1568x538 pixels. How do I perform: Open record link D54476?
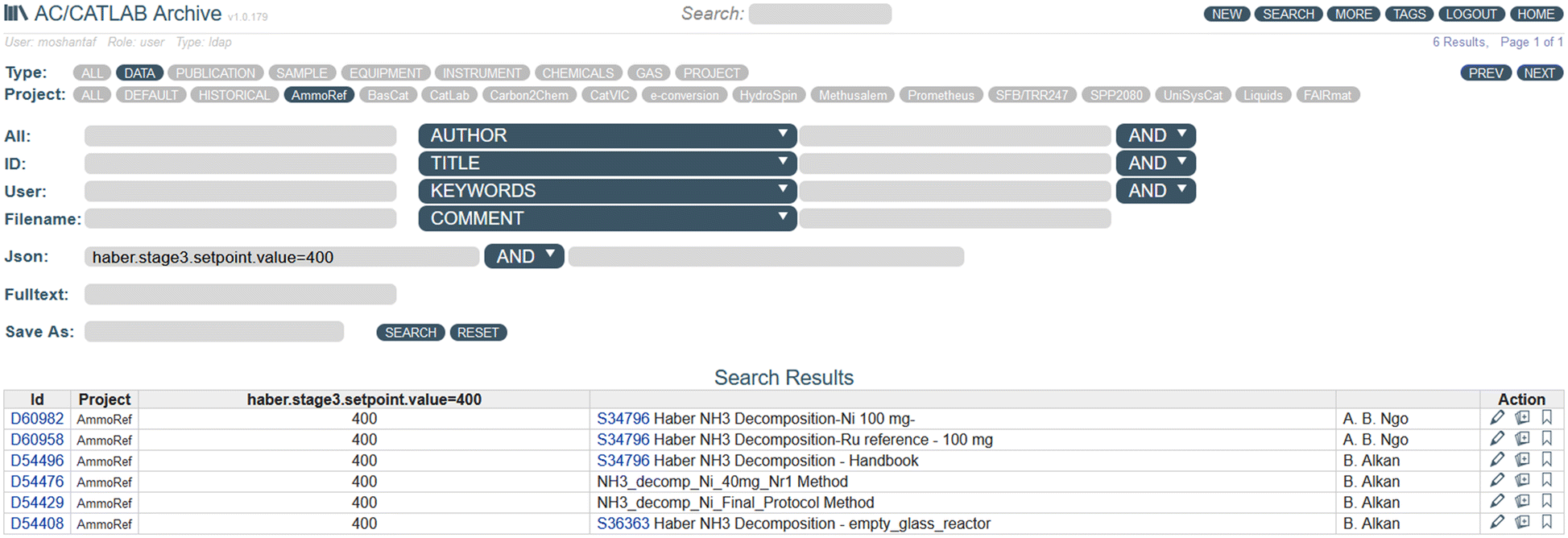pos(37,482)
